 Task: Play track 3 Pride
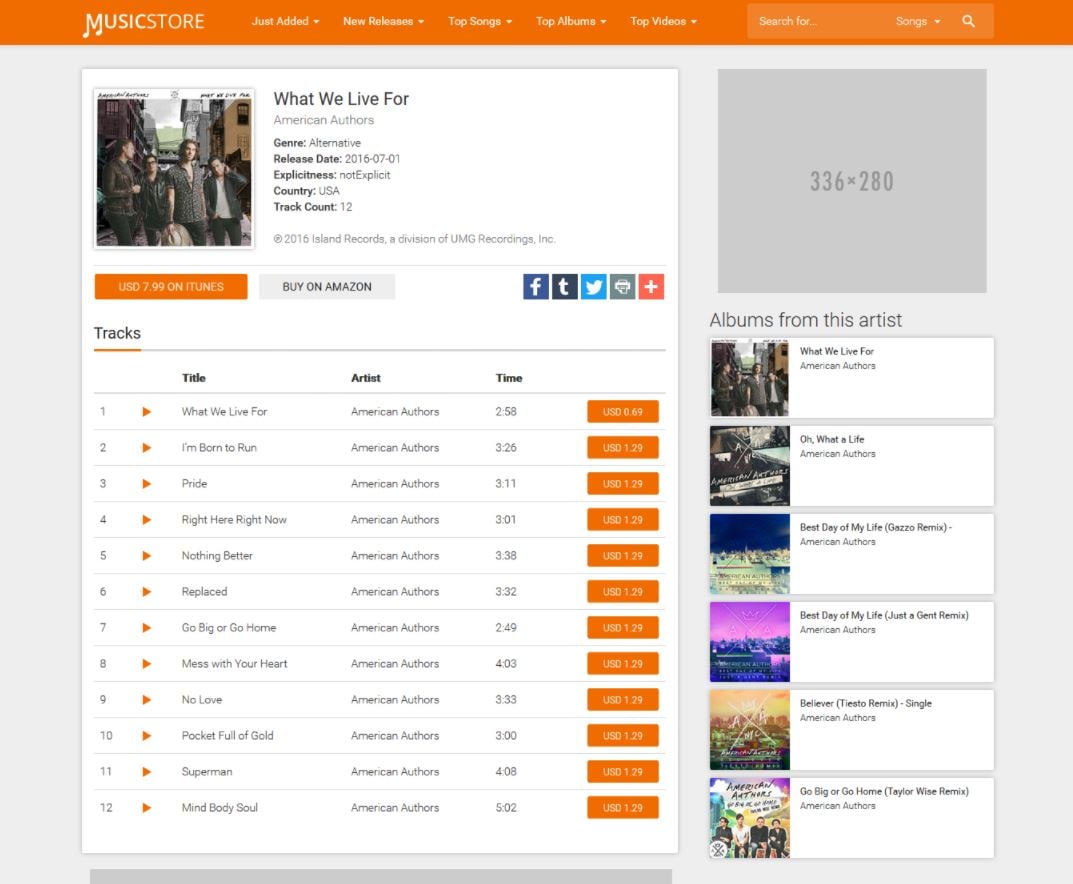(146, 484)
